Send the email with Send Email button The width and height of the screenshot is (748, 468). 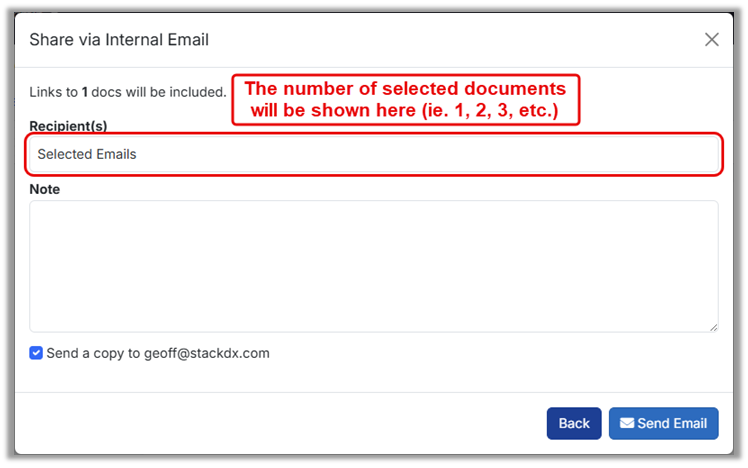click(x=663, y=423)
